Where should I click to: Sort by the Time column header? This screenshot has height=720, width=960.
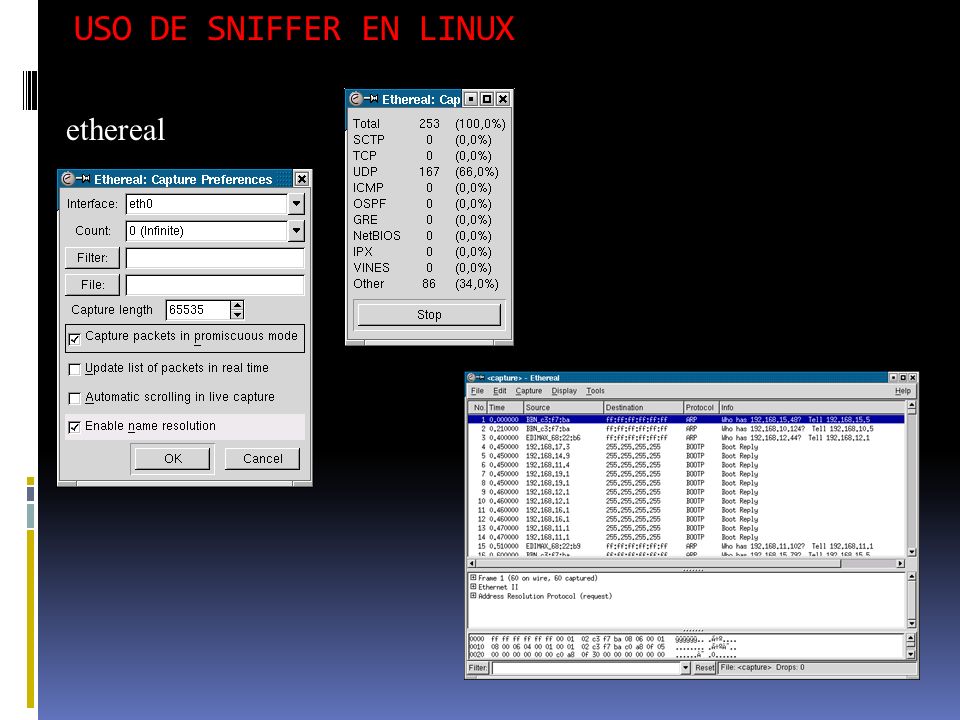(x=505, y=407)
